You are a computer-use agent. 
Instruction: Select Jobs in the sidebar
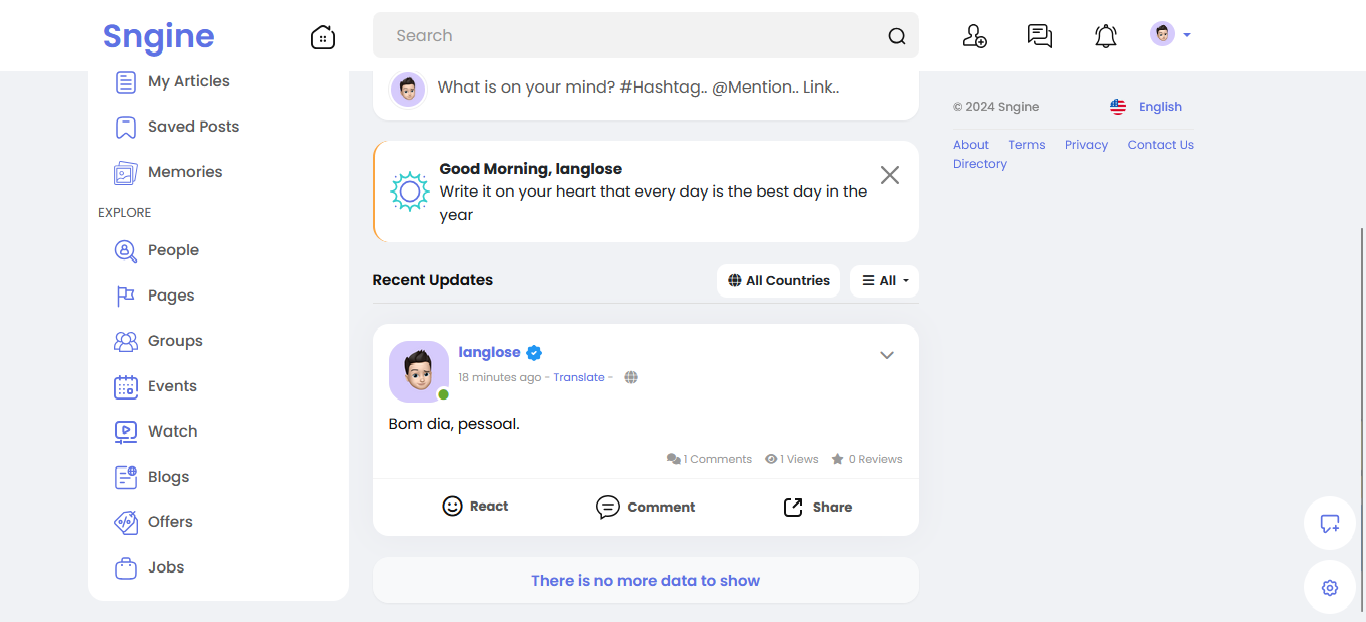(166, 568)
